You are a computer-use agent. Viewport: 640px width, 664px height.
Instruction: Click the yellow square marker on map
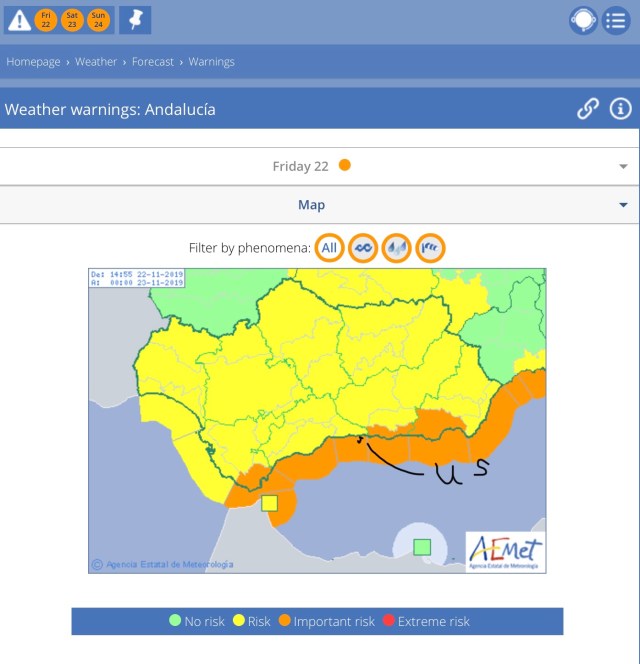269,503
